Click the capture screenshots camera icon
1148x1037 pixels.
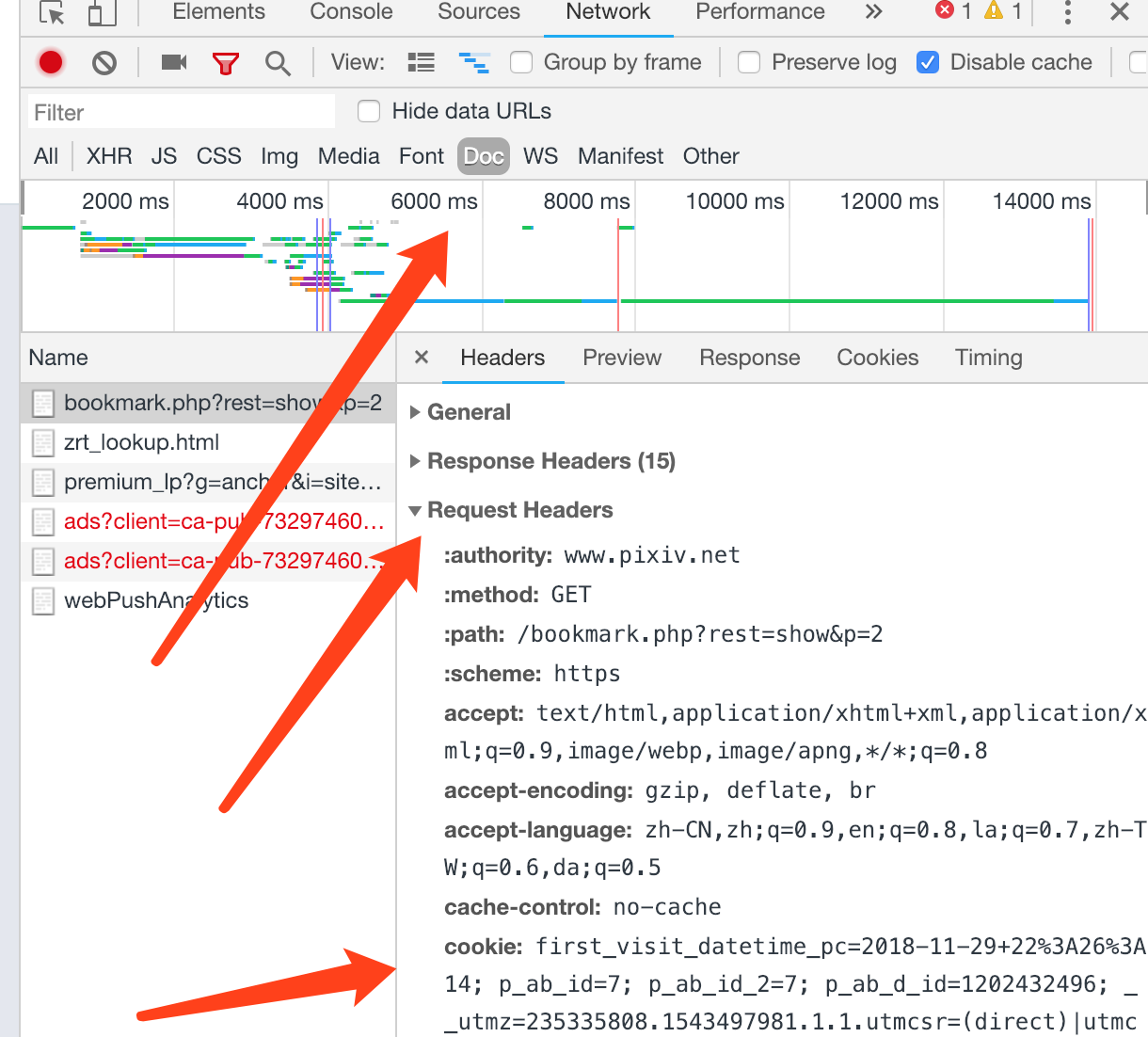(x=174, y=62)
